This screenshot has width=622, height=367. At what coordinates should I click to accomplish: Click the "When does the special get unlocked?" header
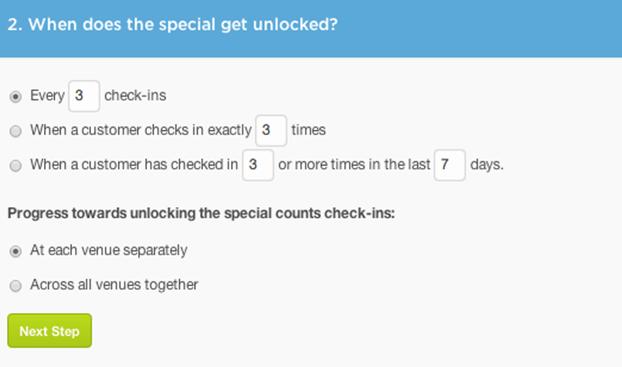tap(173, 25)
